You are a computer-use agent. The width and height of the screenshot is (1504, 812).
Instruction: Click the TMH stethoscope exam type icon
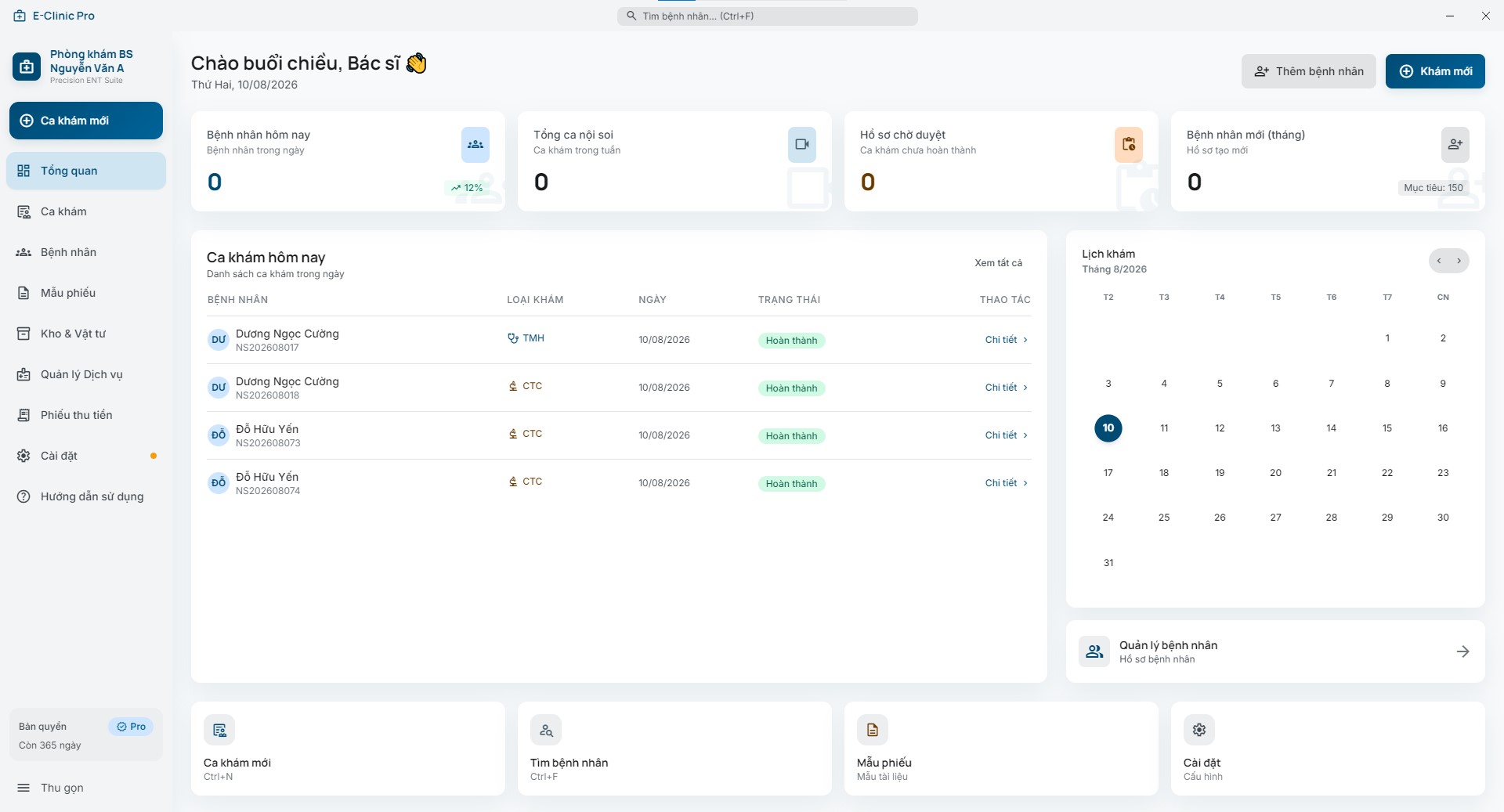coord(513,338)
